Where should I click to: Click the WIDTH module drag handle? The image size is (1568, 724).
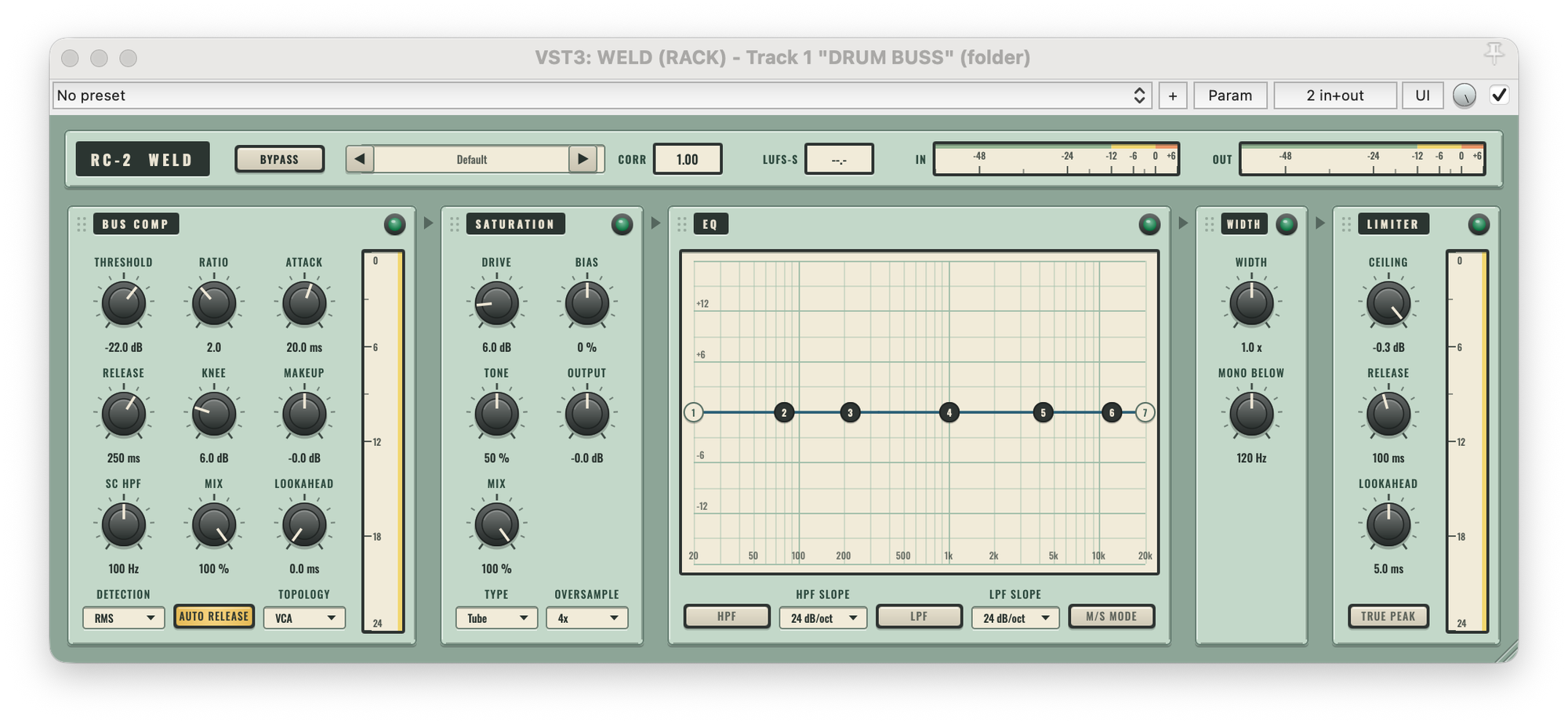pyautogui.click(x=1209, y=225)
